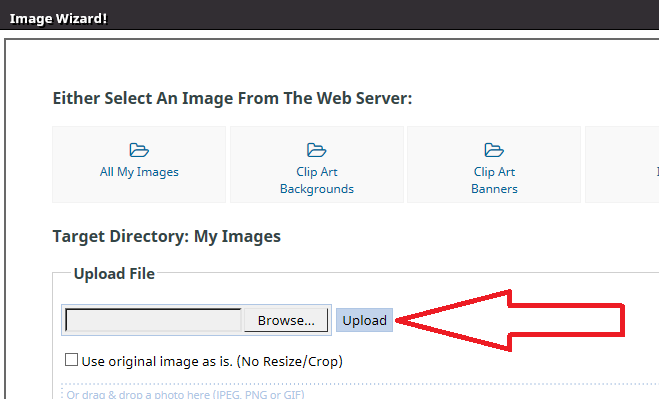Click the drag & drop photo zone
The width and height of the screenshot is (659, 399).
pyautogui.click(x=360, y=391)
